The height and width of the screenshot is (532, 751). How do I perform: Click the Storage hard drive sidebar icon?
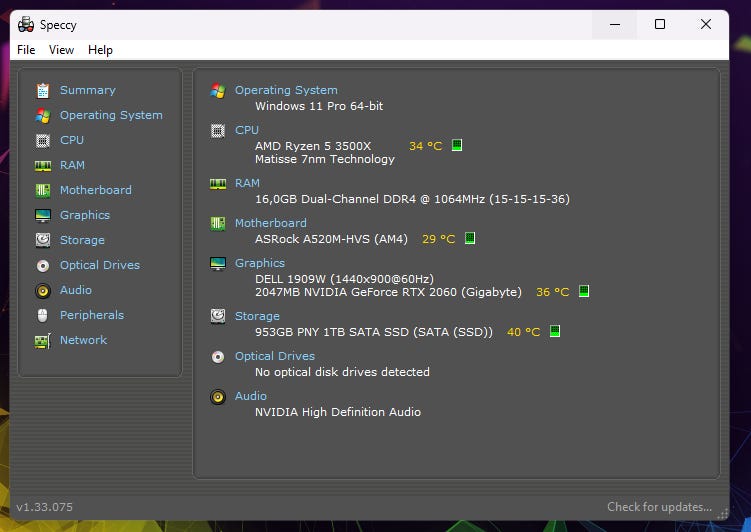(x=42, y=241)
